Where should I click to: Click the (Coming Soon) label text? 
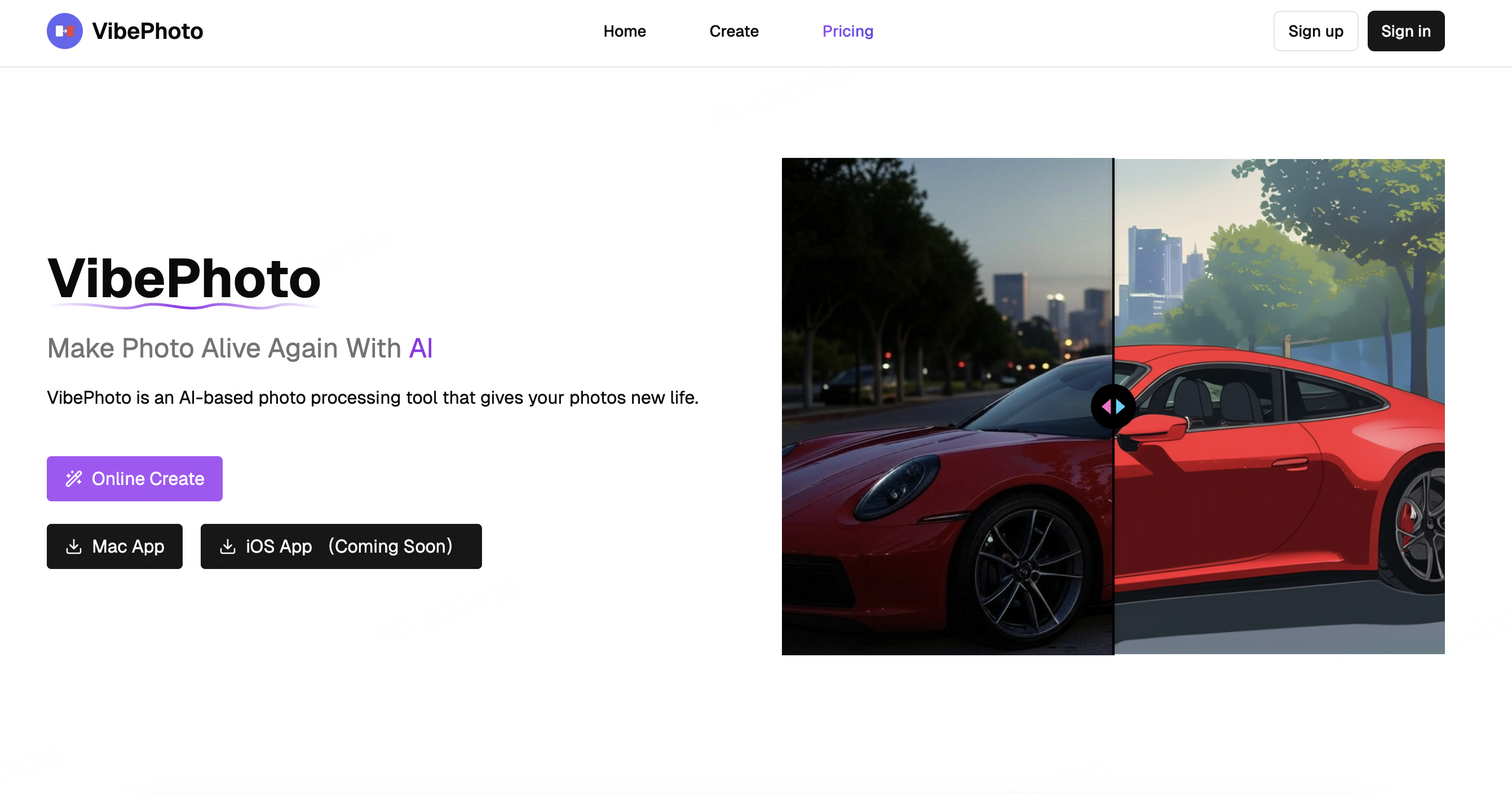tap(390, 546)
